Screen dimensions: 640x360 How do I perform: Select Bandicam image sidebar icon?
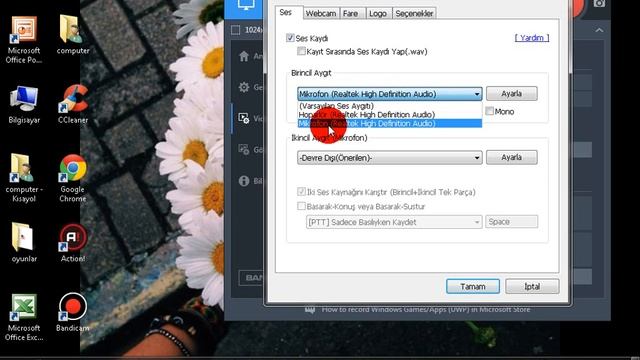pyautogui.click(x=244, y=149)
